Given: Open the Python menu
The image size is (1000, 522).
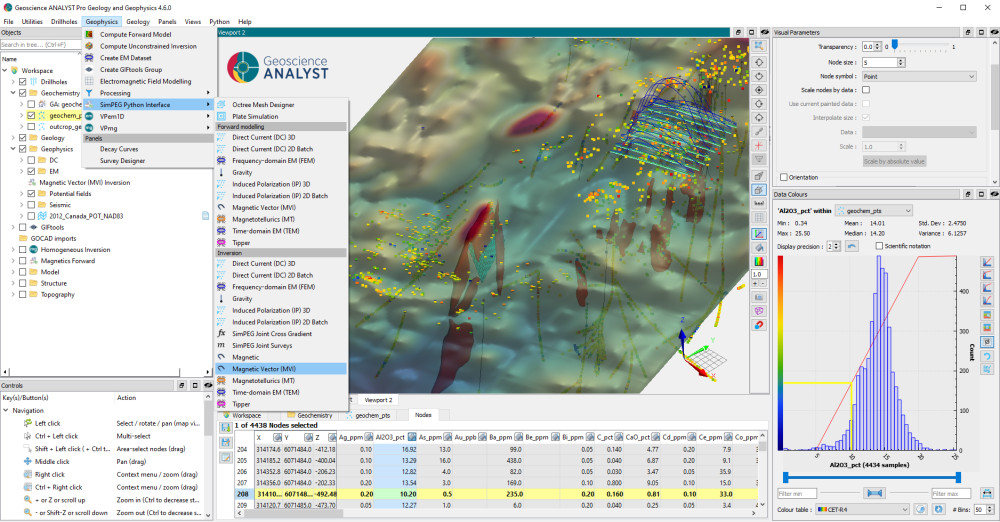Looking at the screenshot, I should tap(219, 21).
